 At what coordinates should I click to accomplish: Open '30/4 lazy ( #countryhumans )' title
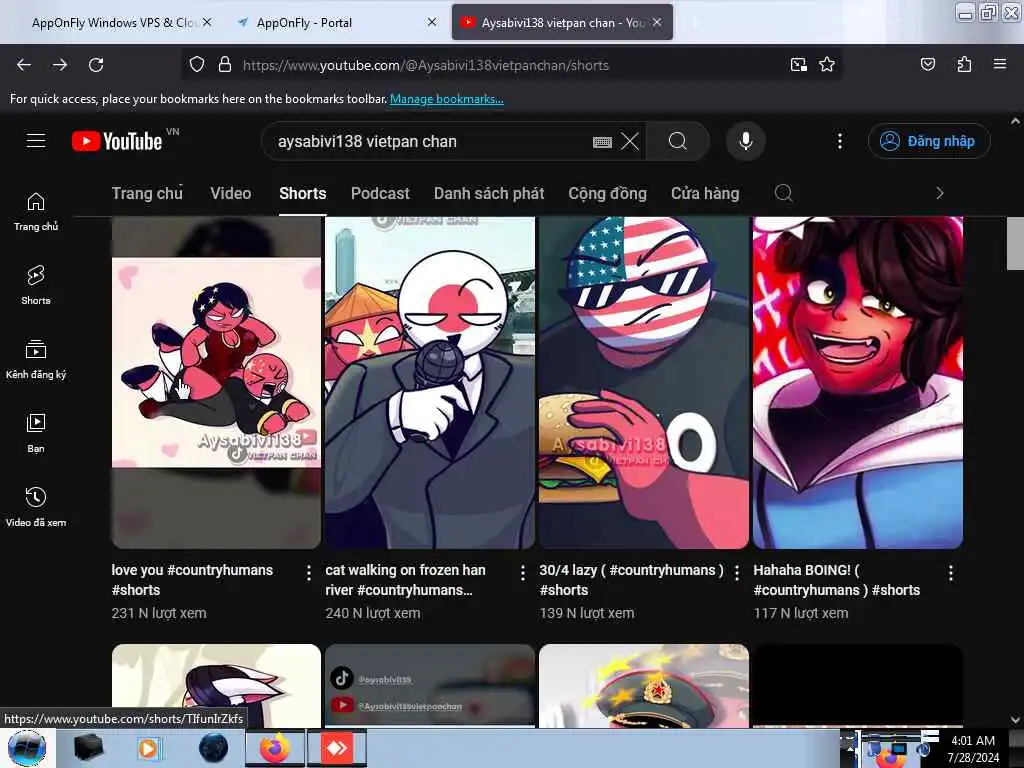pos(631,580)
